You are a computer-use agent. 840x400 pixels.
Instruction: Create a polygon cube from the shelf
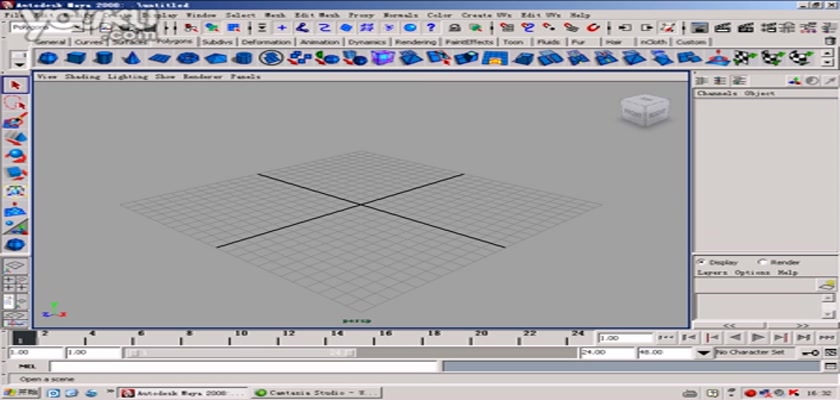tap(76, 57)
